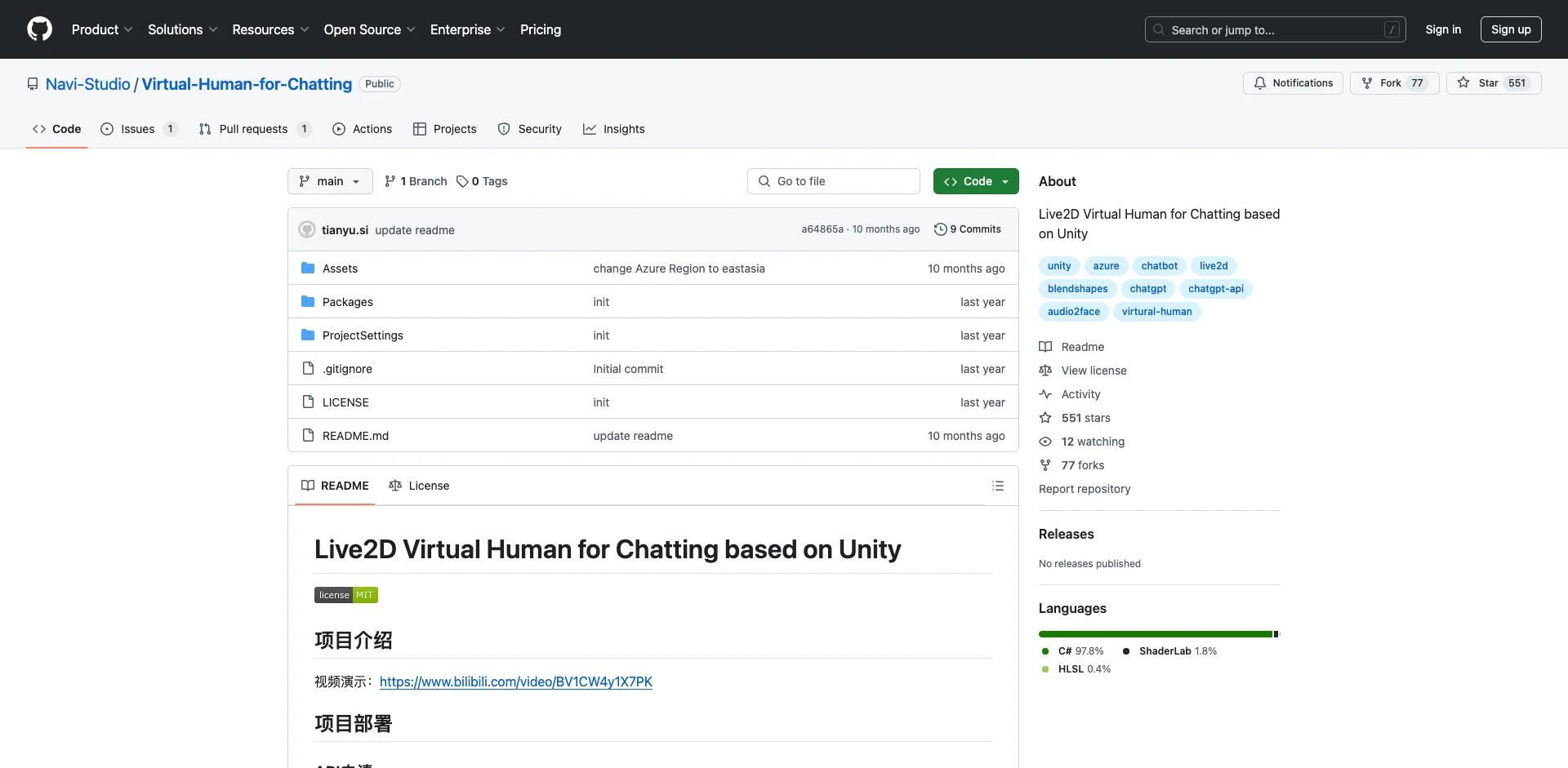Click the Search or jump to field
Viewport: 1568px width, 768px height.
(1276, 29)
